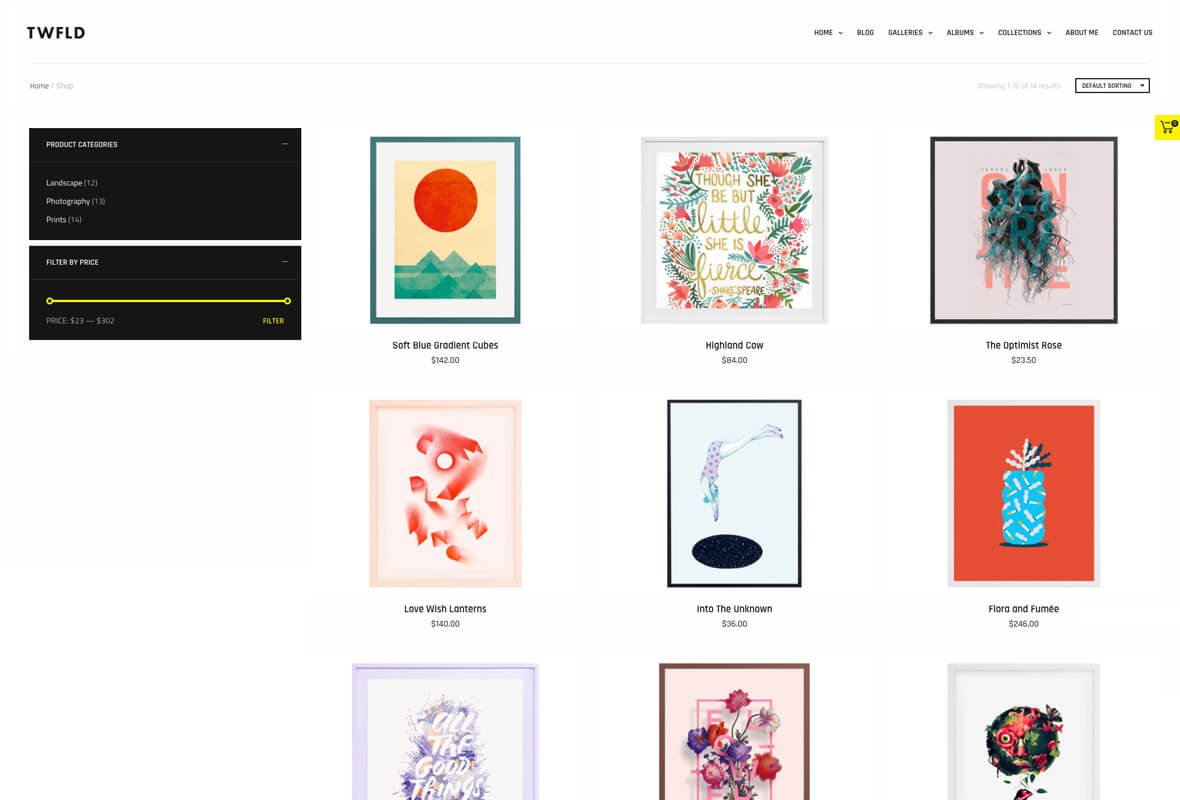1180x800 pixels.
Task: Click the left price slider handle
Action: (50, 301)
